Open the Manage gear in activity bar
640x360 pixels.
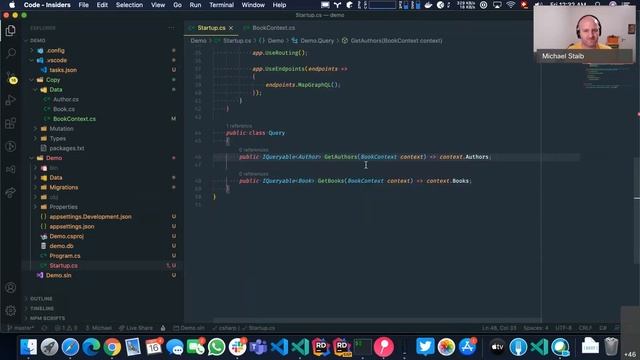tap(11, 310)
